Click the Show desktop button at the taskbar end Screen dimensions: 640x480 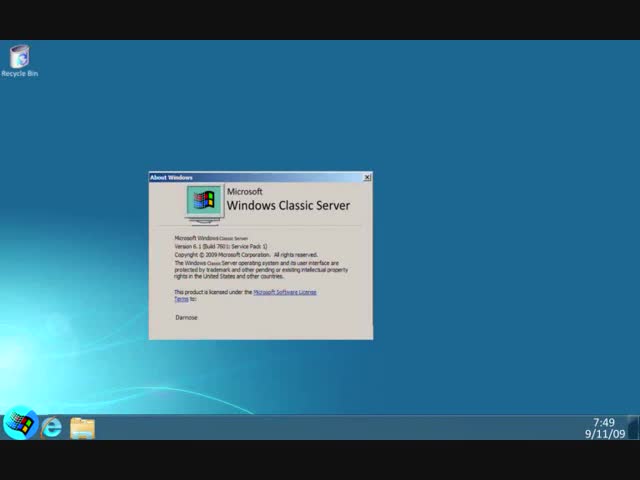(633, 427)
